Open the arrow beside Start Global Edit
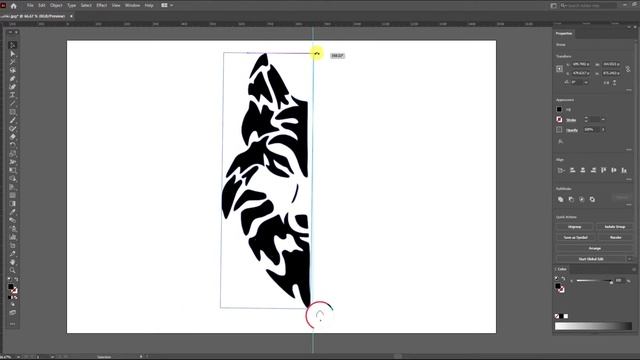Image resolution: width=640 pixels, height=360 pixels. pos(630,259)
